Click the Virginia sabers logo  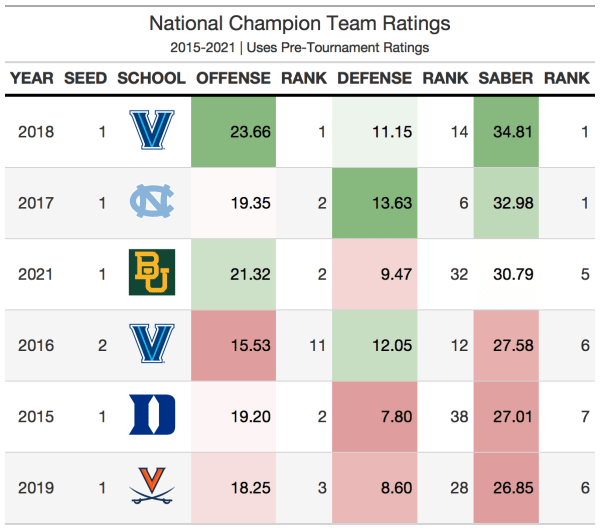(x=152, y=487)
